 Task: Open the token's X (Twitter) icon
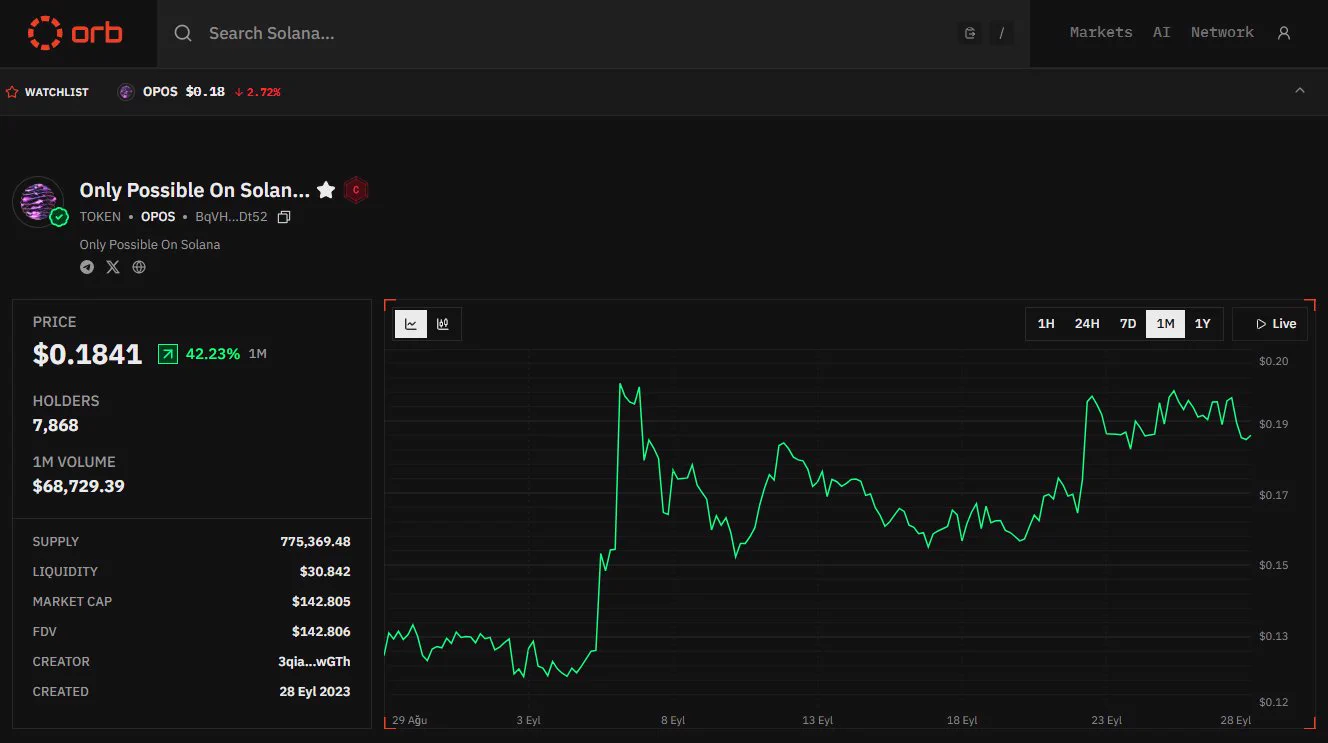point(113,267)
